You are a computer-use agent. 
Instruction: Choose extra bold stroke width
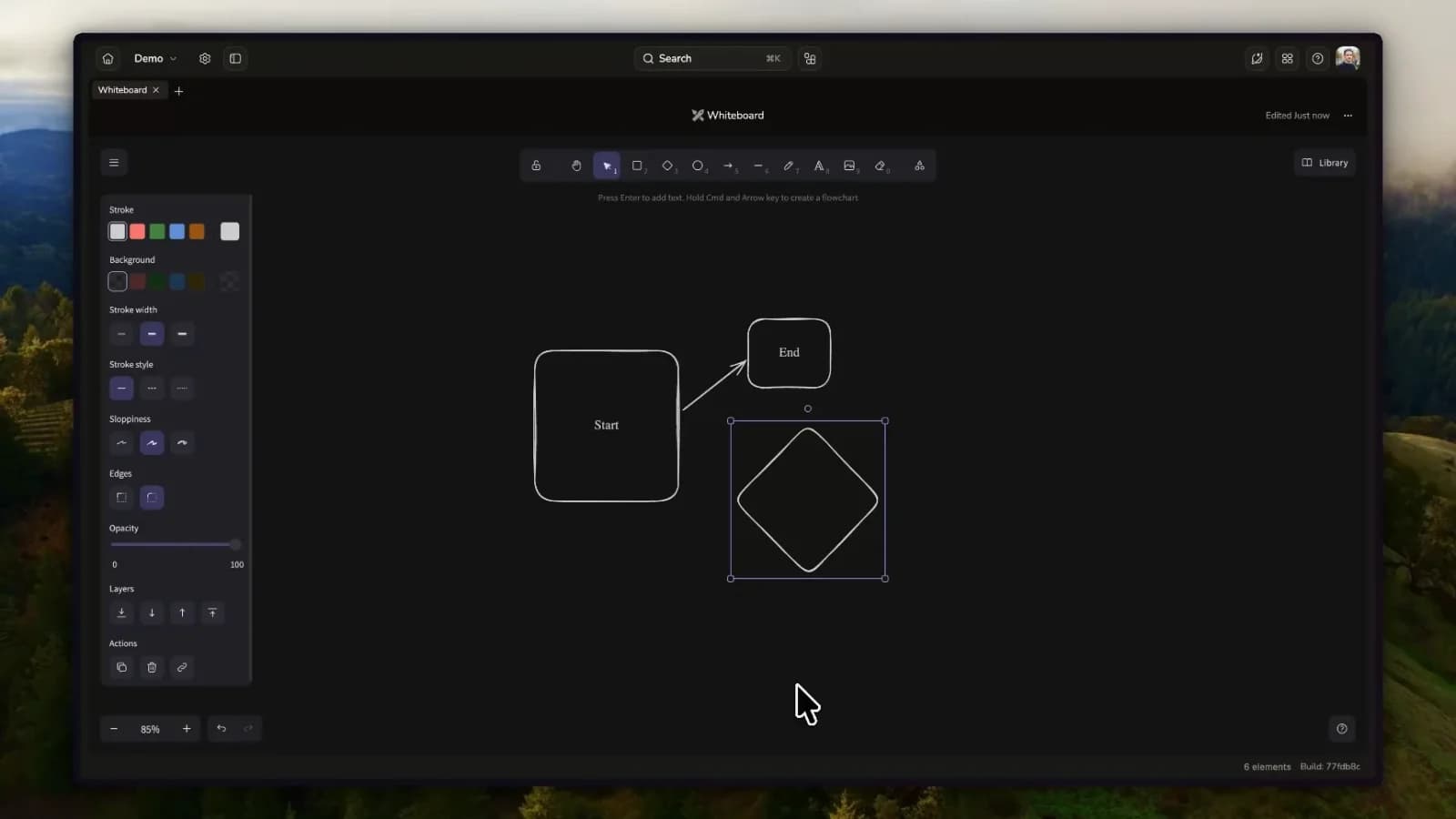pyautogui.click(x=182, y=334)
